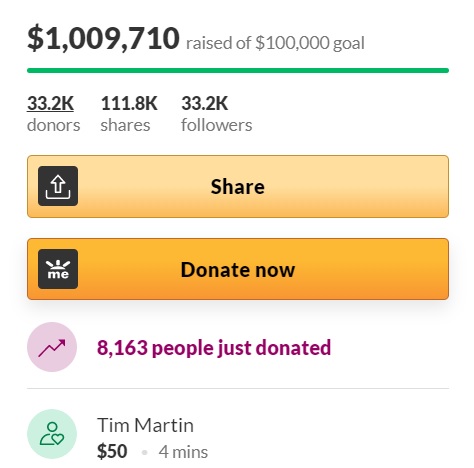Click Tim Martin's donor avatar icon
This screenshot has height=468, width=474.
pyautogui.click(x=52, y=434)
